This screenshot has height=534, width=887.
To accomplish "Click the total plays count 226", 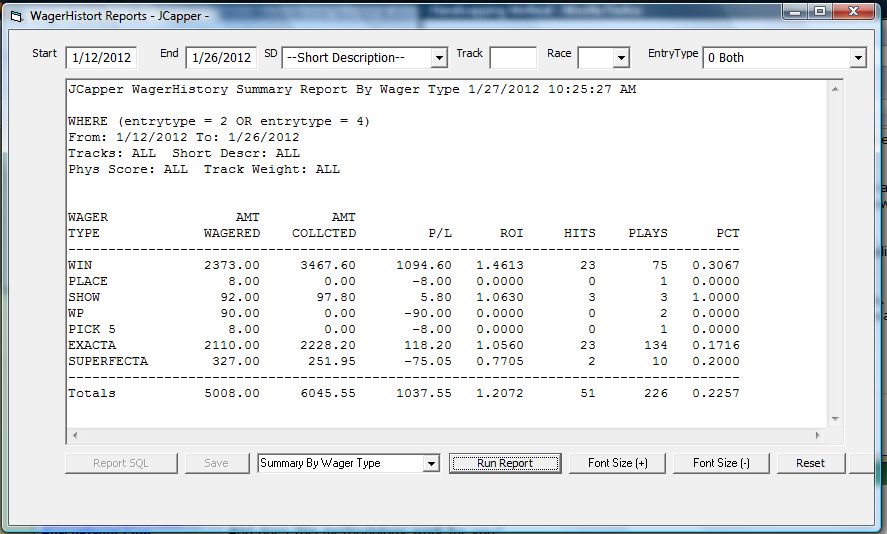I will pos(656,393).
